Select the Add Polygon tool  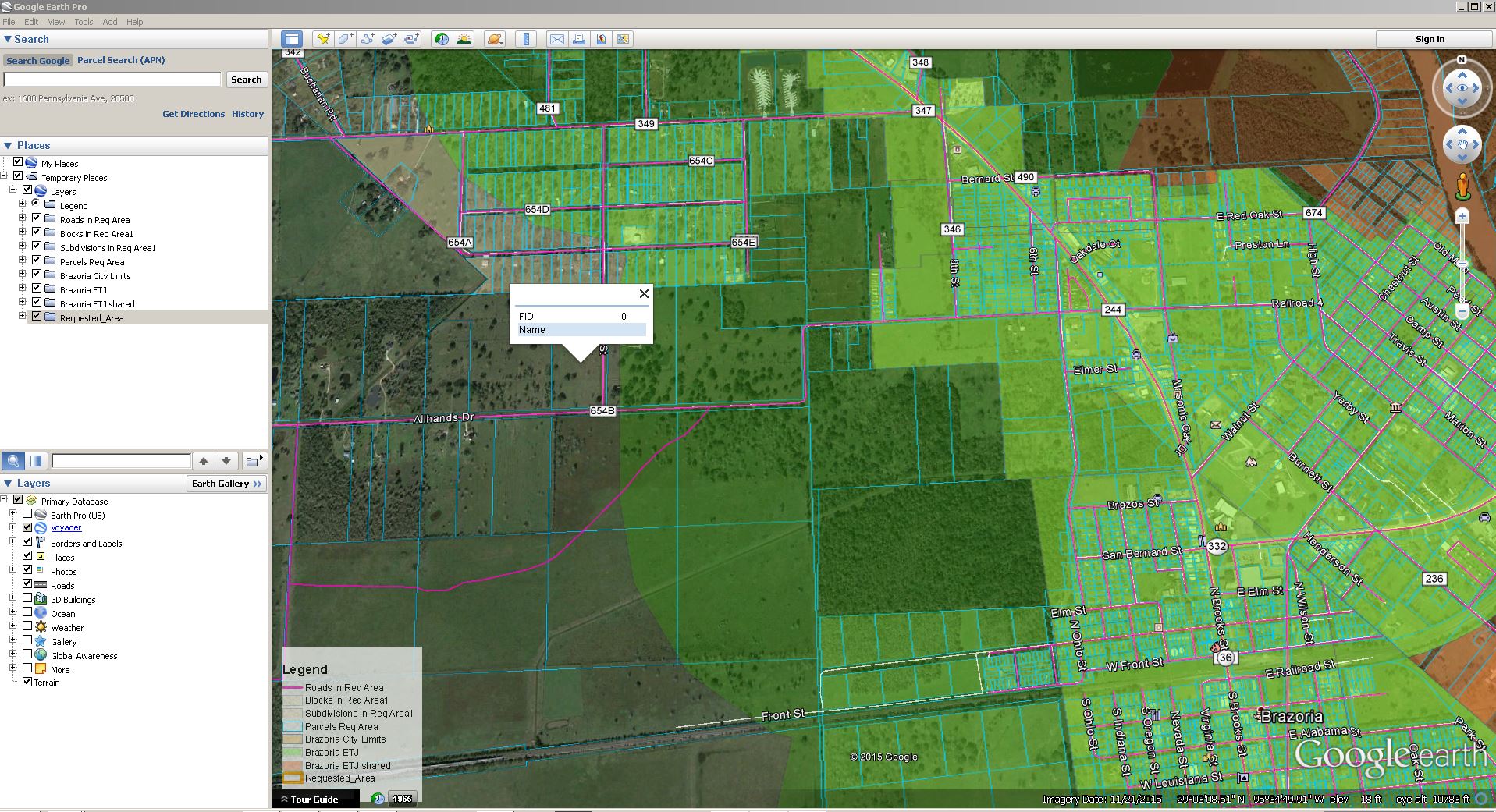(x=345, y=37)
